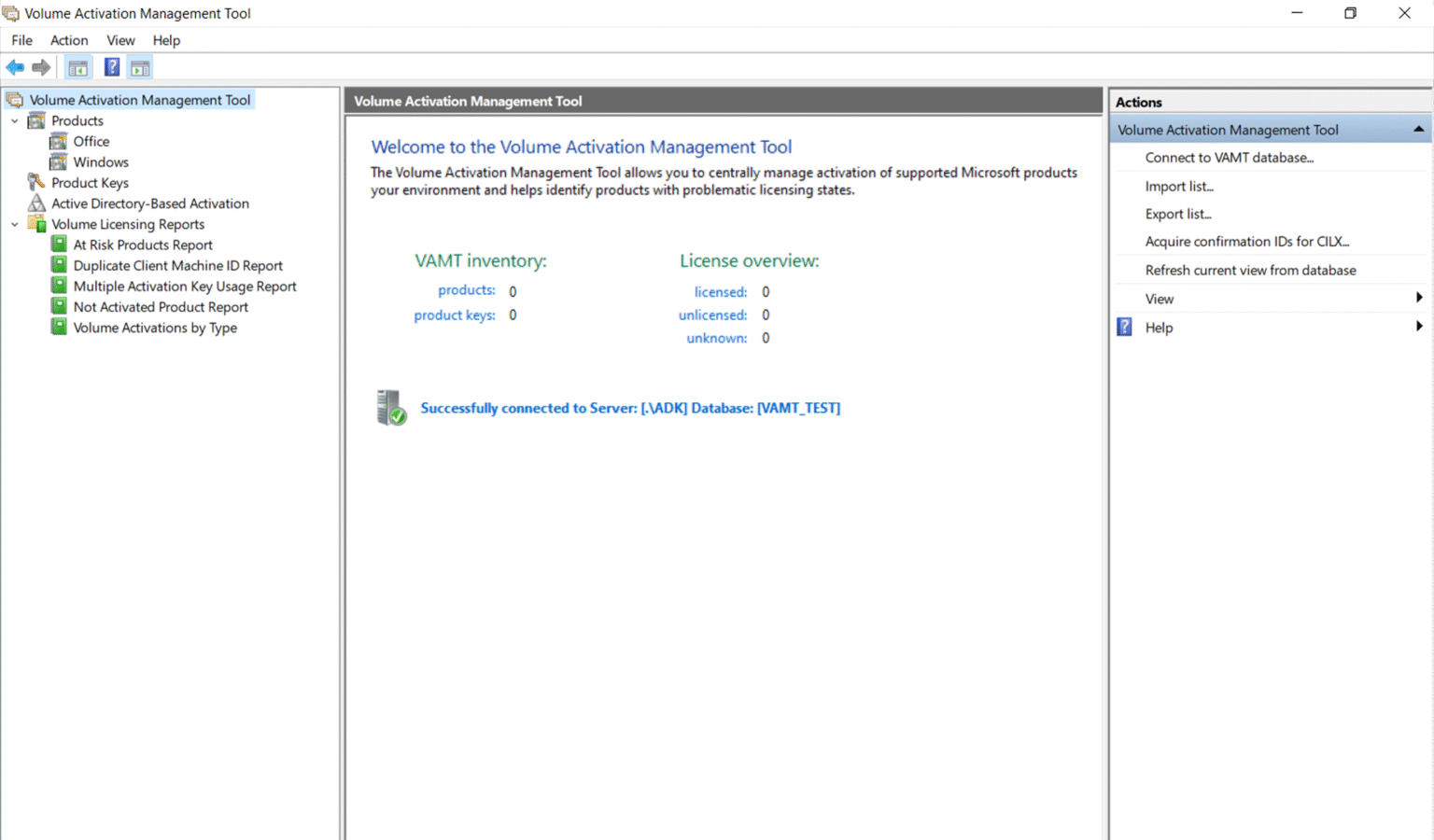
Task: Select the Product Keys node icon
Action: (35, 182)
